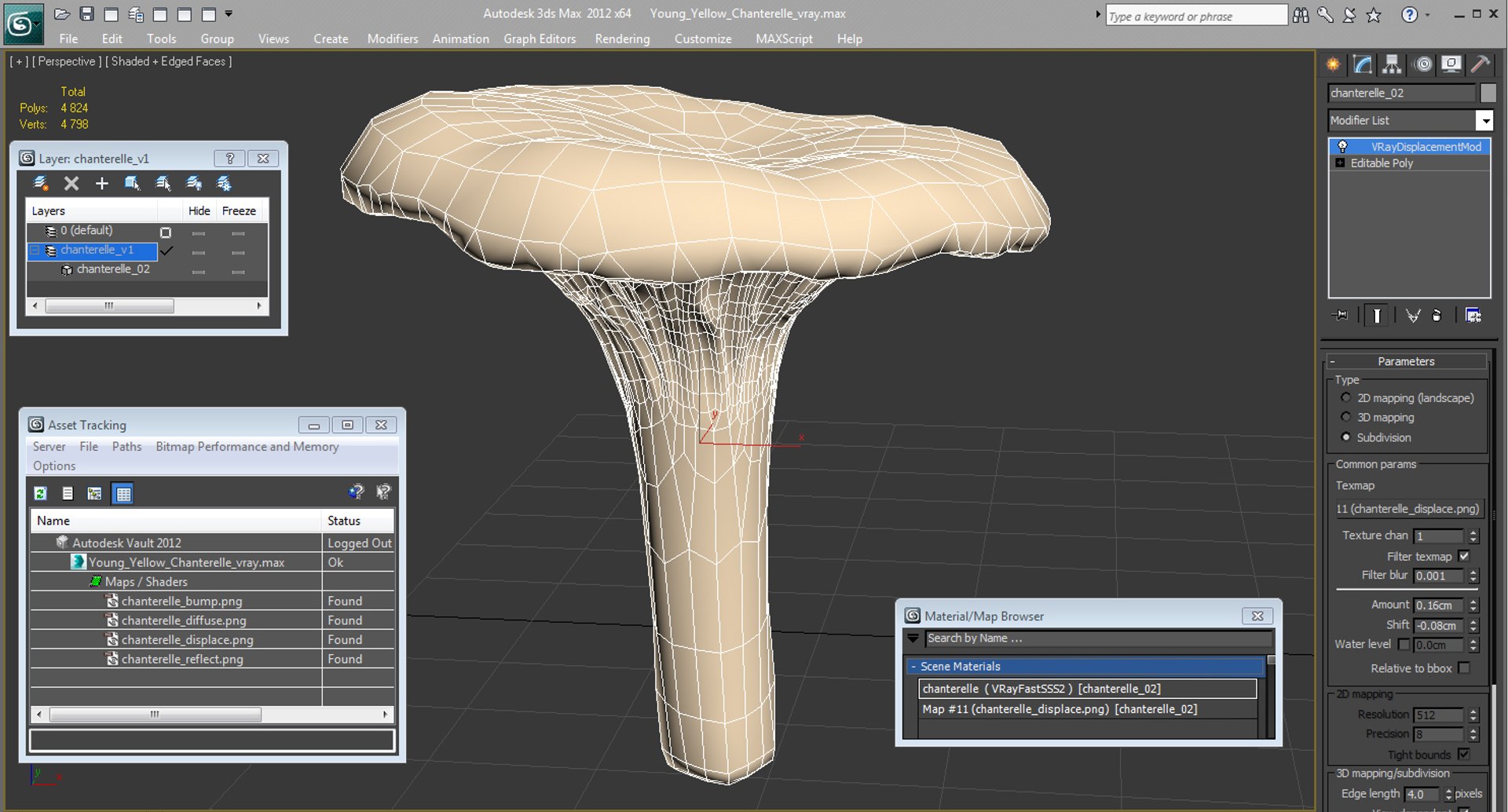Switch to the Modify command panel tab
The image size is (1508, 812).
(1363, 64)
